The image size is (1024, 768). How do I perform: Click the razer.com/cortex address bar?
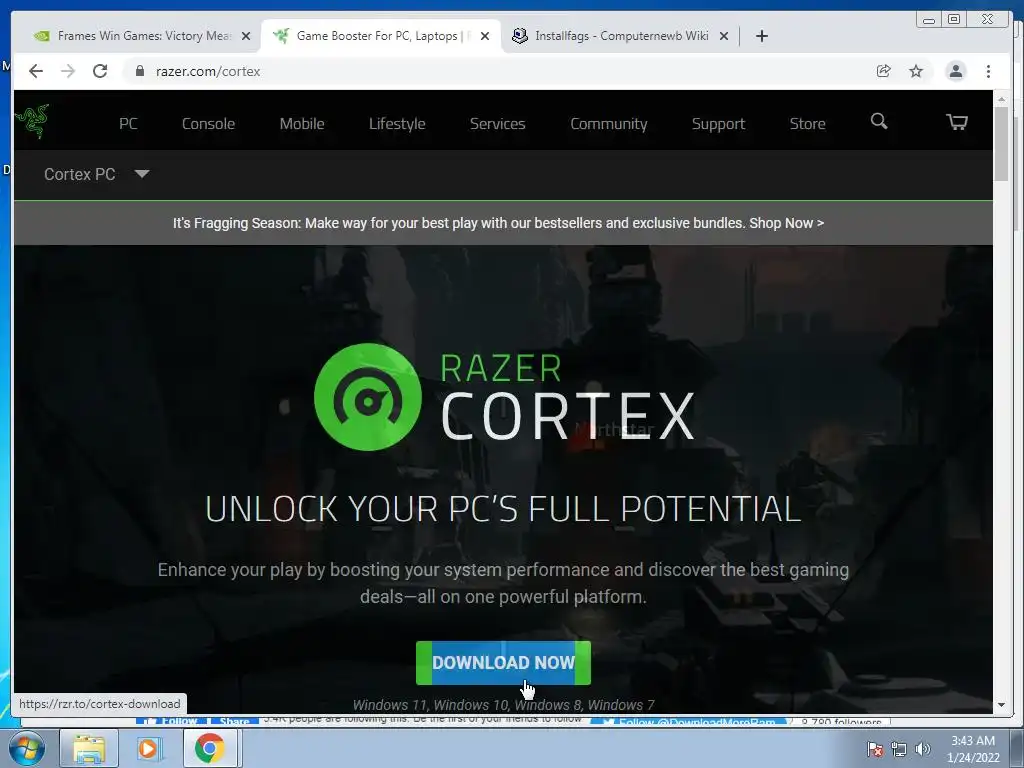496,71
